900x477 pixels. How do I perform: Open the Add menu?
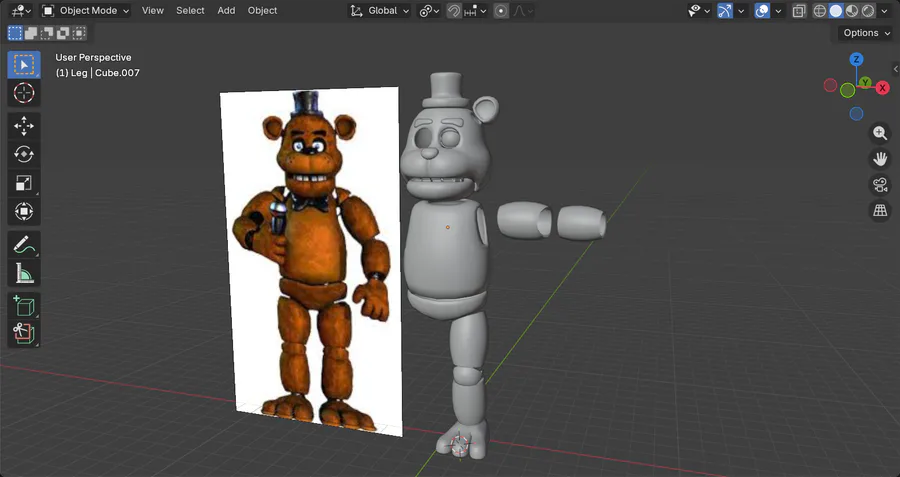click(226, 11)
